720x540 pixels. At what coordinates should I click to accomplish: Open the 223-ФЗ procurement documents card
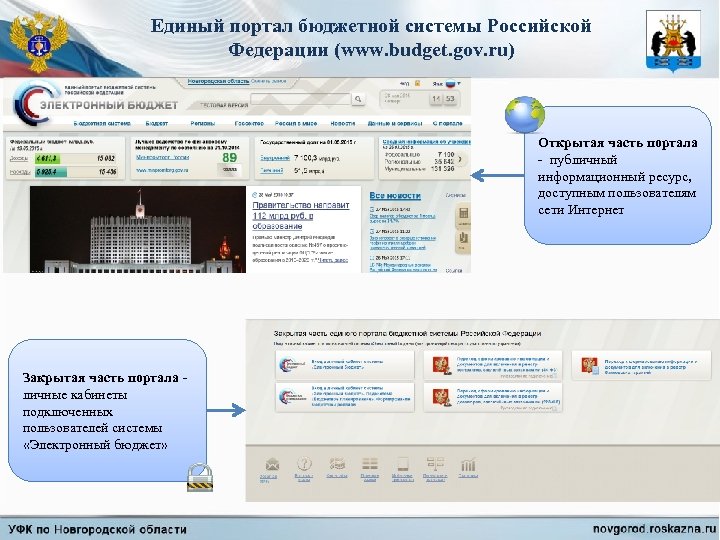492,397
